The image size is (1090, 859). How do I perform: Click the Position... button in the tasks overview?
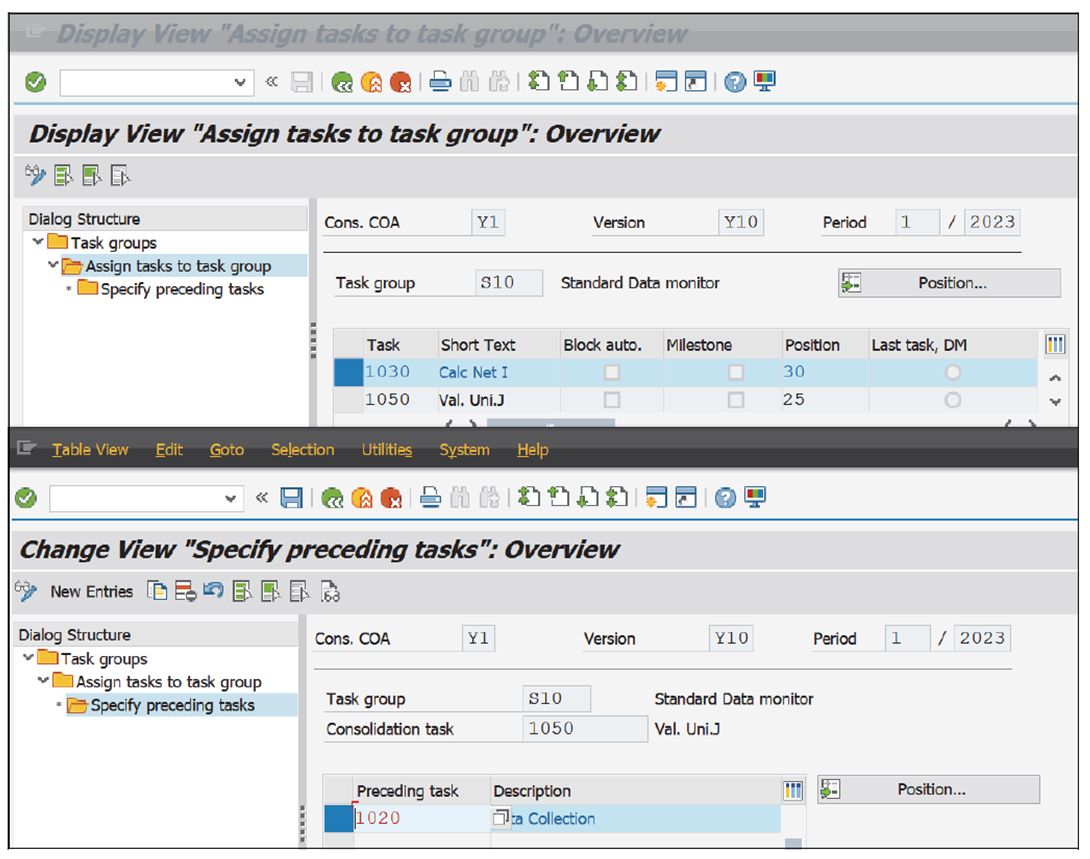pos(948,282)
